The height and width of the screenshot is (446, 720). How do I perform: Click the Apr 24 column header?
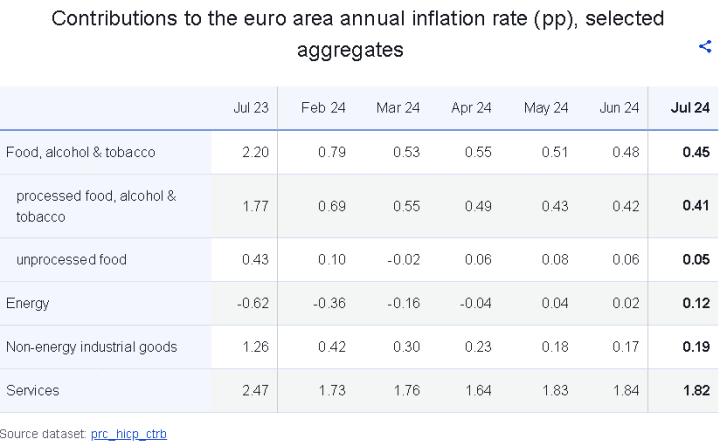(471, 108)
